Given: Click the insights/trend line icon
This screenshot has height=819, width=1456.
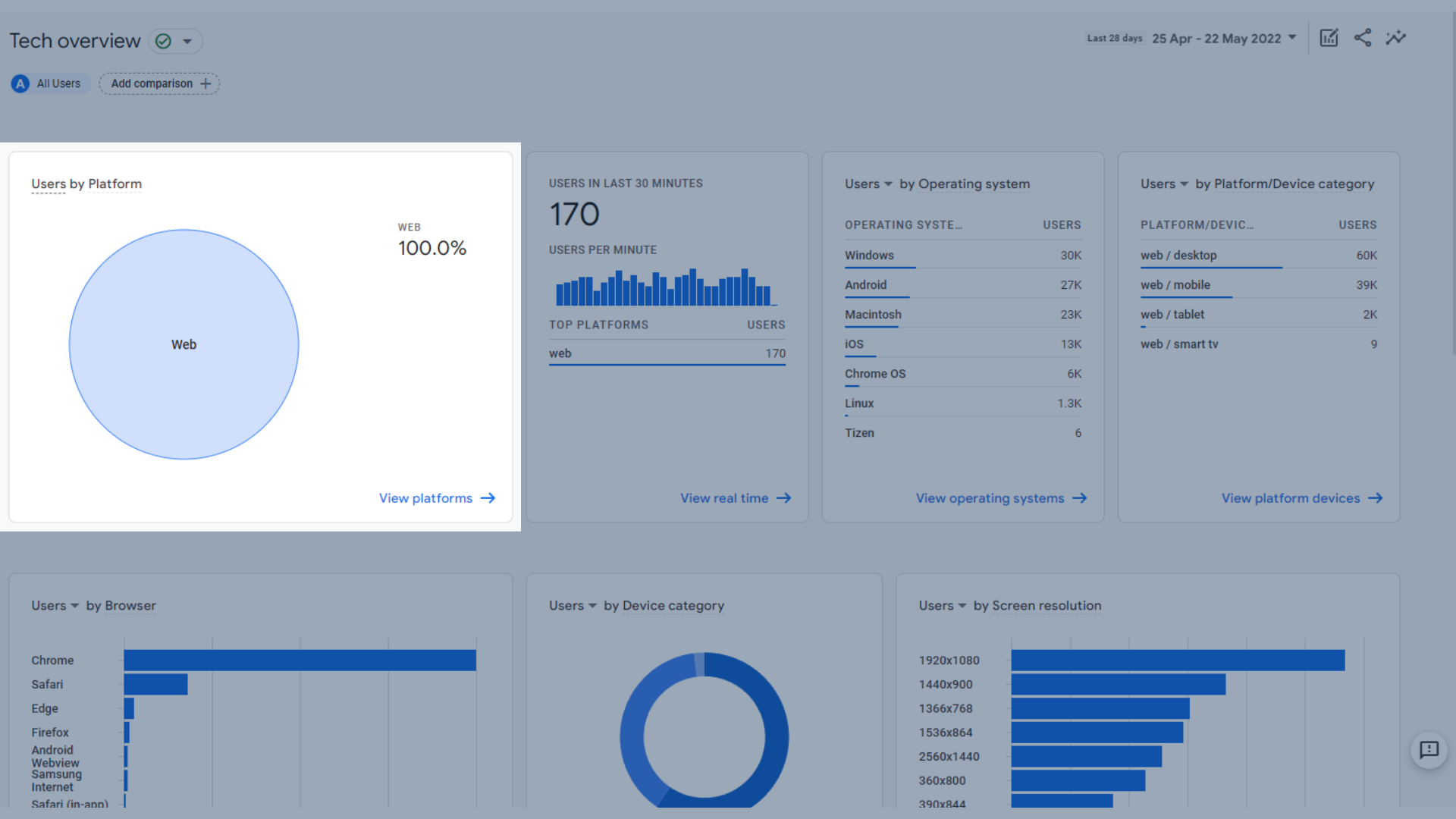Looking at the screenshot, I should tap(1395, 38).
